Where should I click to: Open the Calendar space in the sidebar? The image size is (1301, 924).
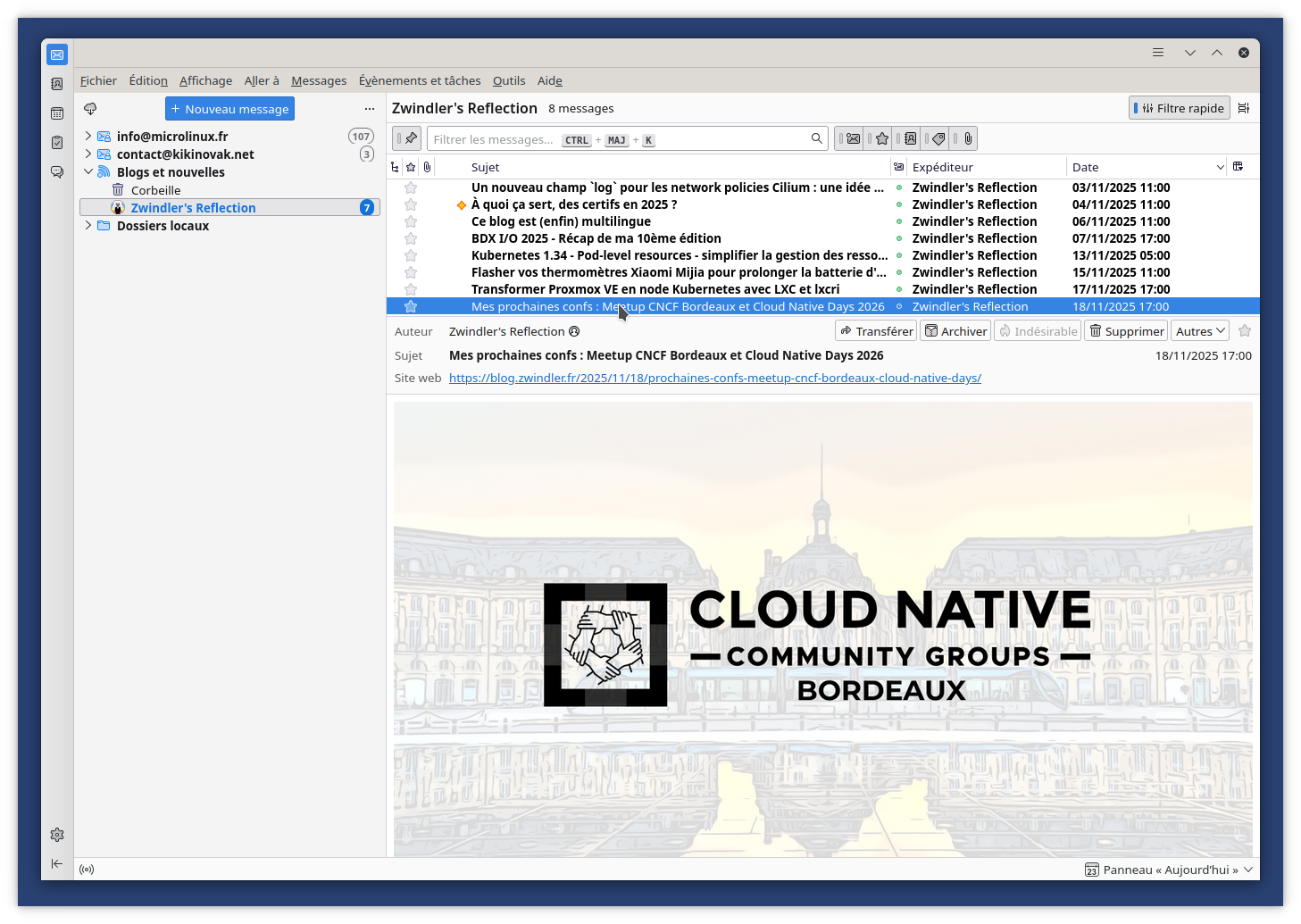pyautogui.click(x=57, y=113)
